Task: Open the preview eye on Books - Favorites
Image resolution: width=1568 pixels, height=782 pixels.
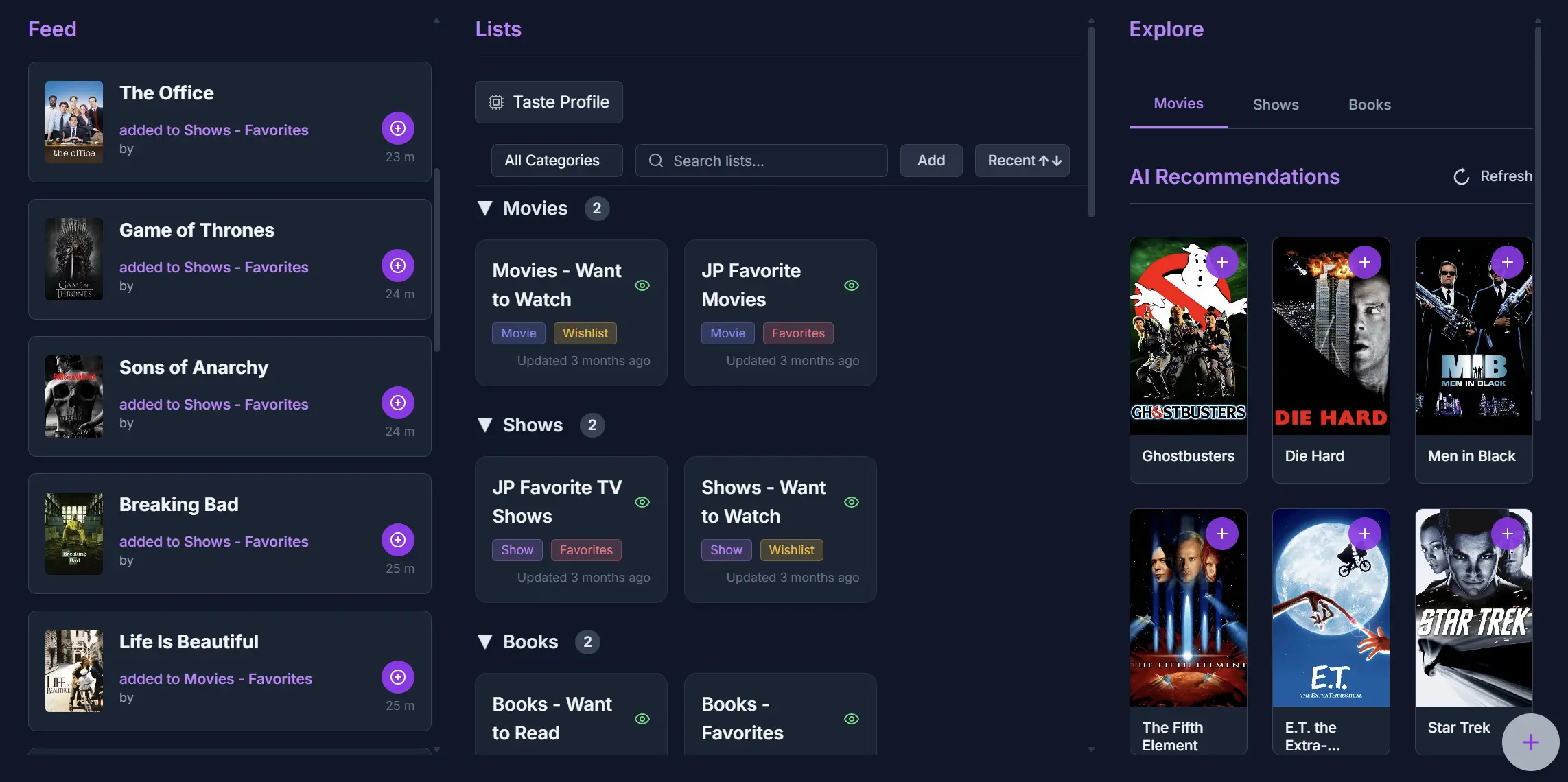Action: click(x=852, y=719)
